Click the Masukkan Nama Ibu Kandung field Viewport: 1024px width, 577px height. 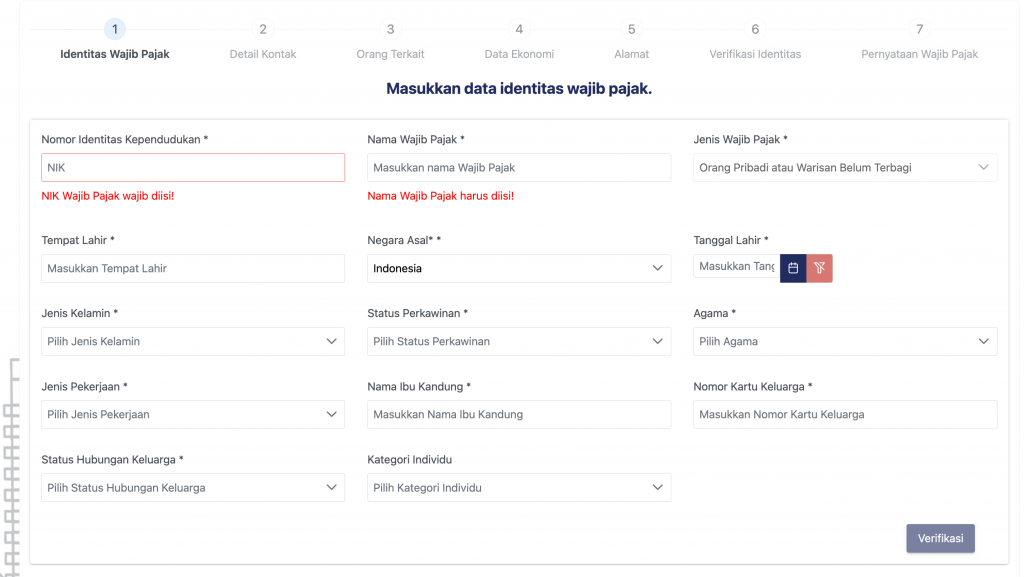tap(519, 414)
